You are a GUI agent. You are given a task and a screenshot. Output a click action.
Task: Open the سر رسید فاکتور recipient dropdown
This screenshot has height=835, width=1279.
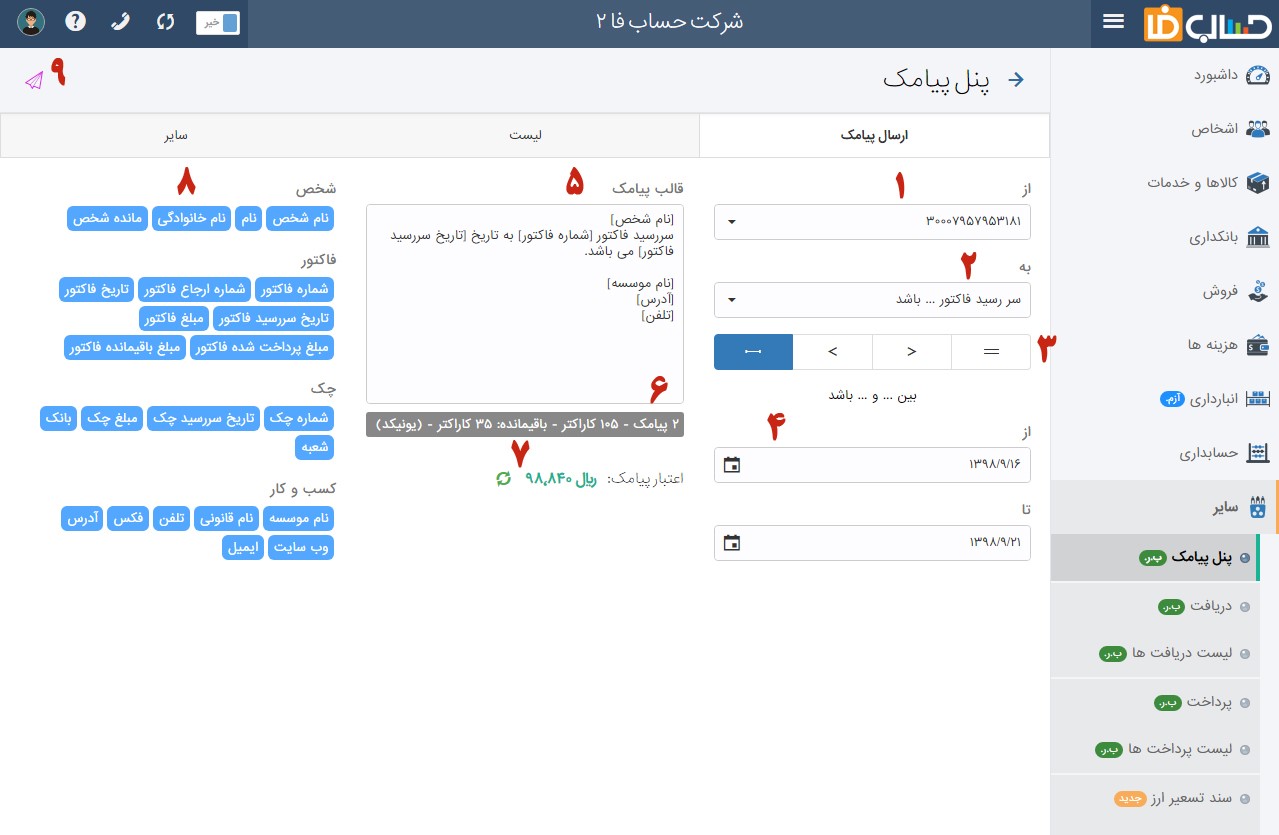tap(872, 299)
